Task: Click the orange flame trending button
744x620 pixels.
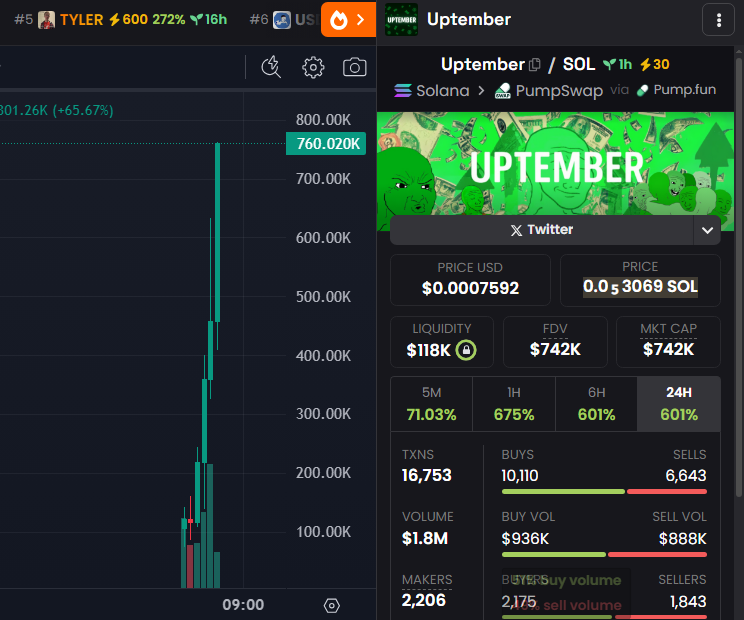Action: [x=348, y=20]
